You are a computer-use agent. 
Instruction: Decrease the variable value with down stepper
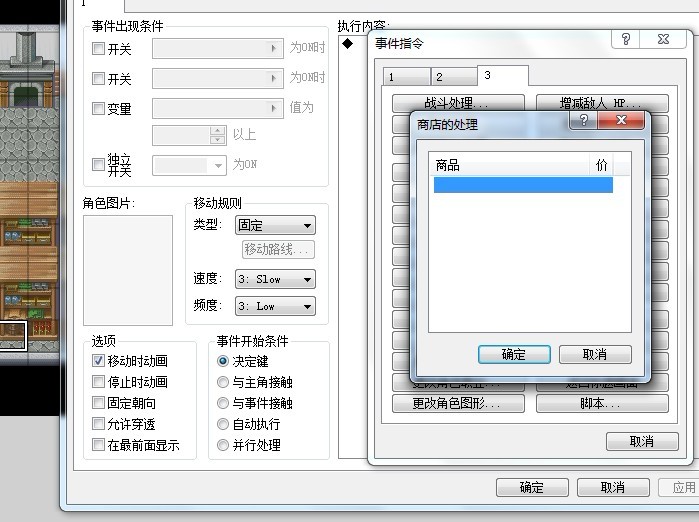218,140
